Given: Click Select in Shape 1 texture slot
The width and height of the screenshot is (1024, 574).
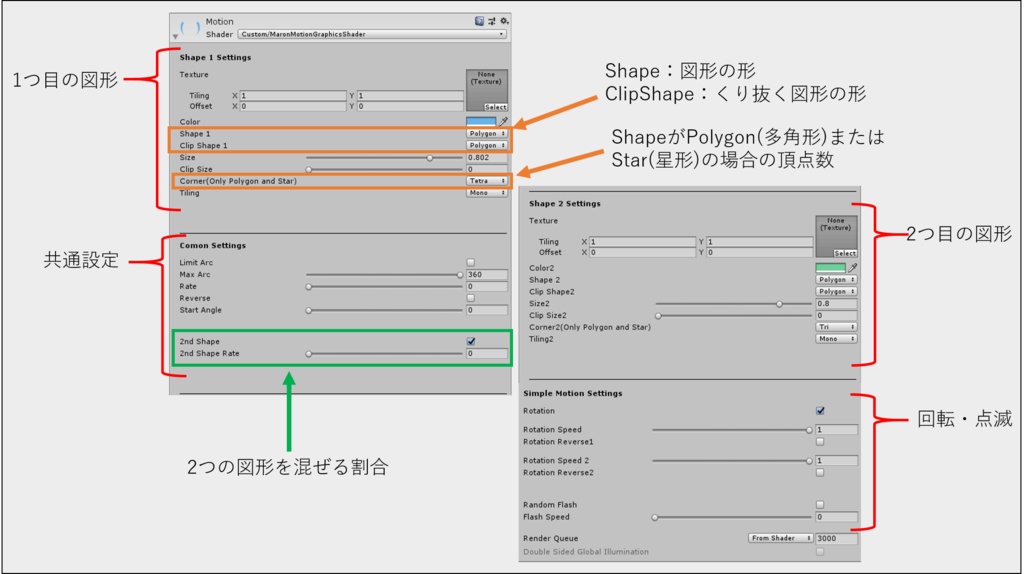Looking at the screenshot, I should point(496,106).
